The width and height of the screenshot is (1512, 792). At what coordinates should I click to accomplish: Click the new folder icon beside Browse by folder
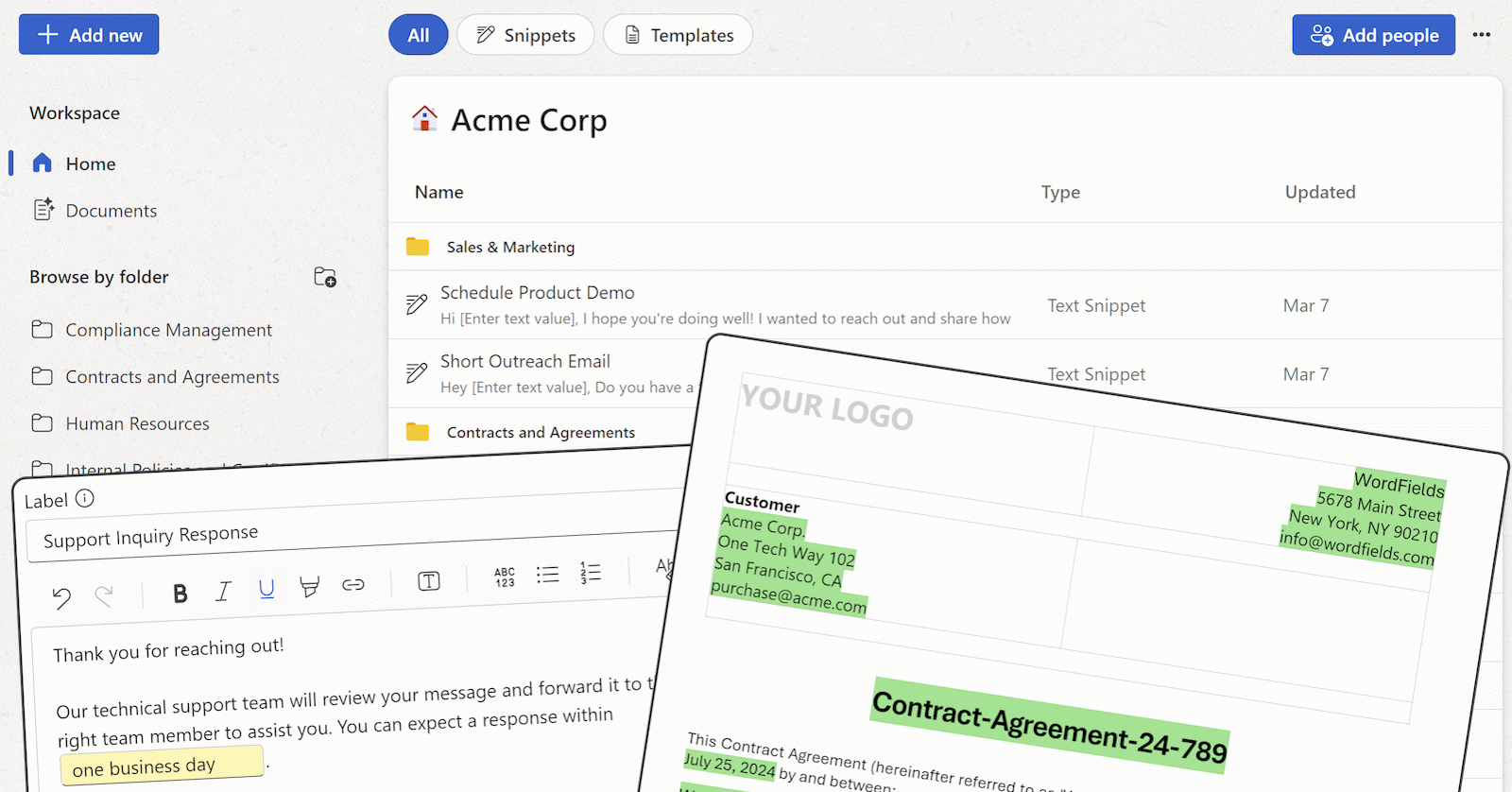click(x=325, y=277)
